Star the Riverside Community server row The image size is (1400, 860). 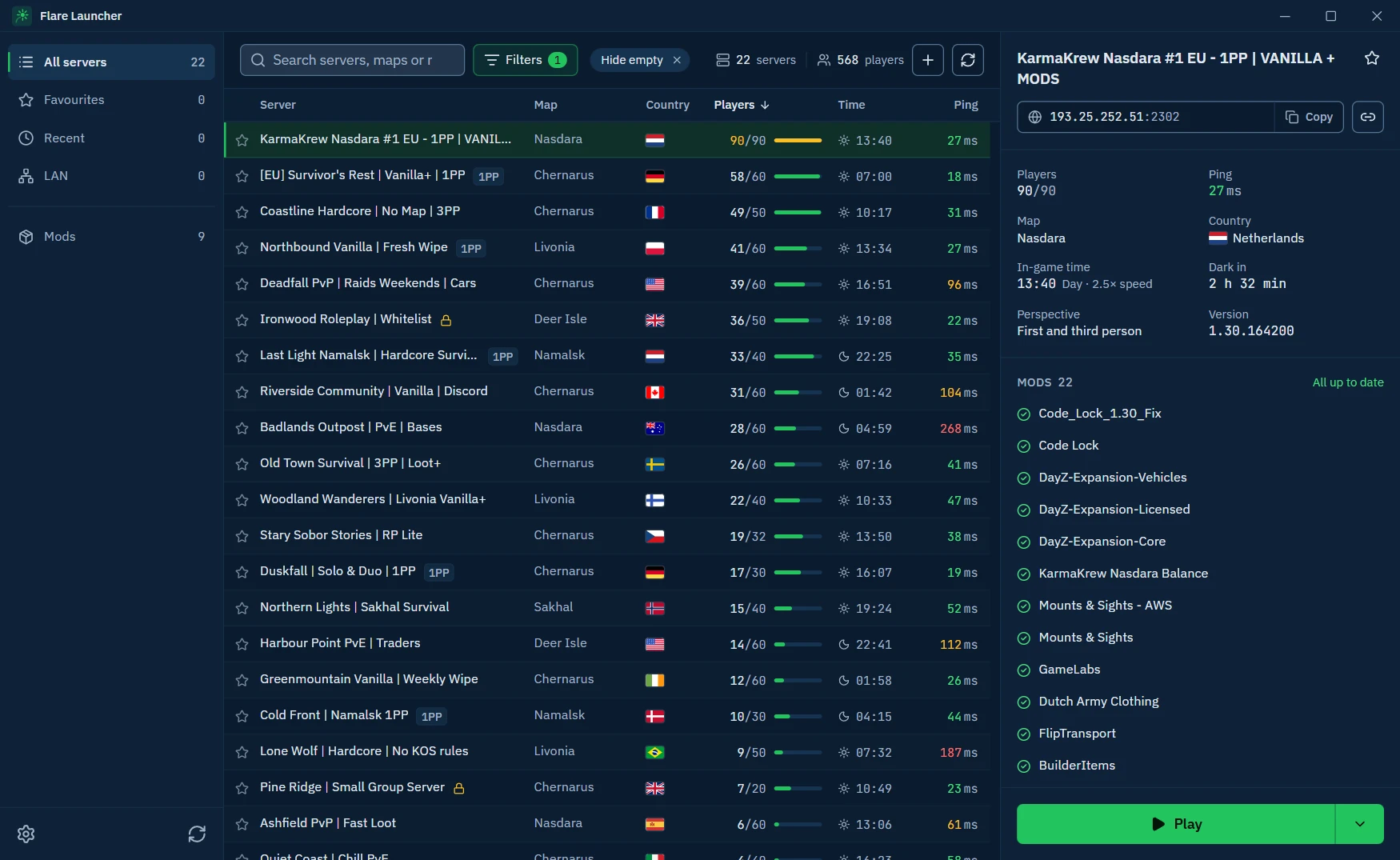(242, 392)
